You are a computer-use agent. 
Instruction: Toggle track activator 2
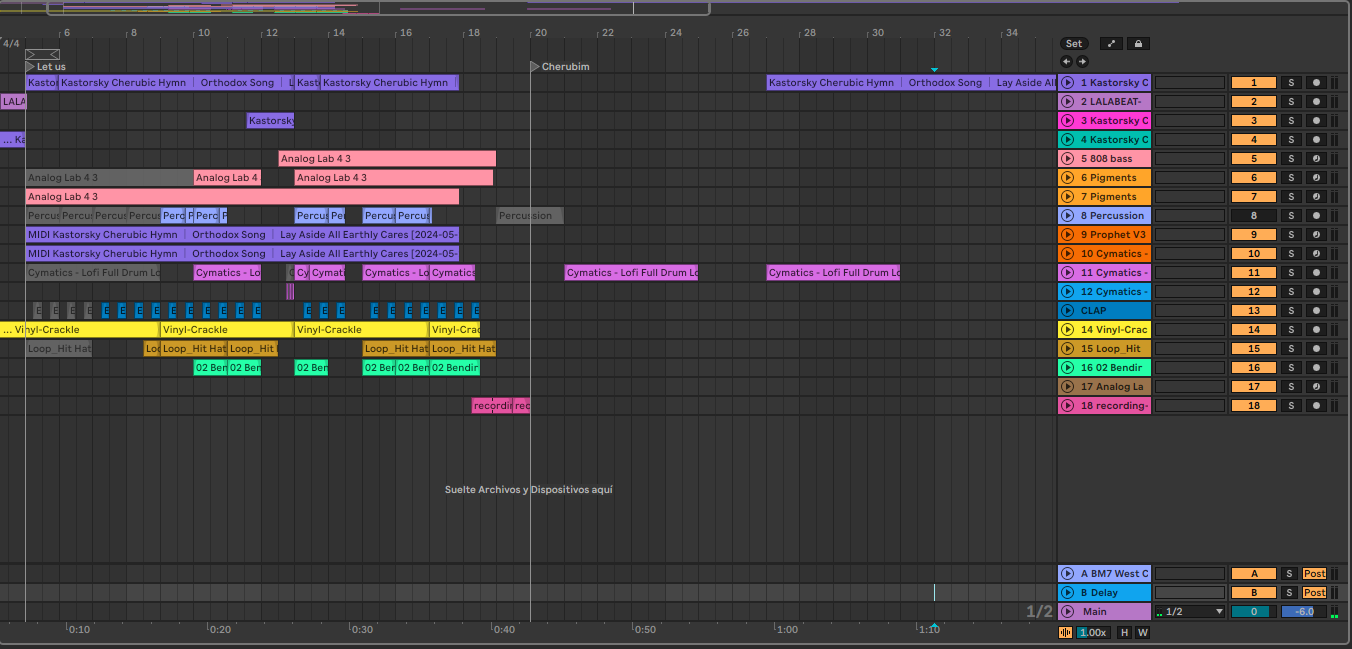click(x=1253, y=102)
